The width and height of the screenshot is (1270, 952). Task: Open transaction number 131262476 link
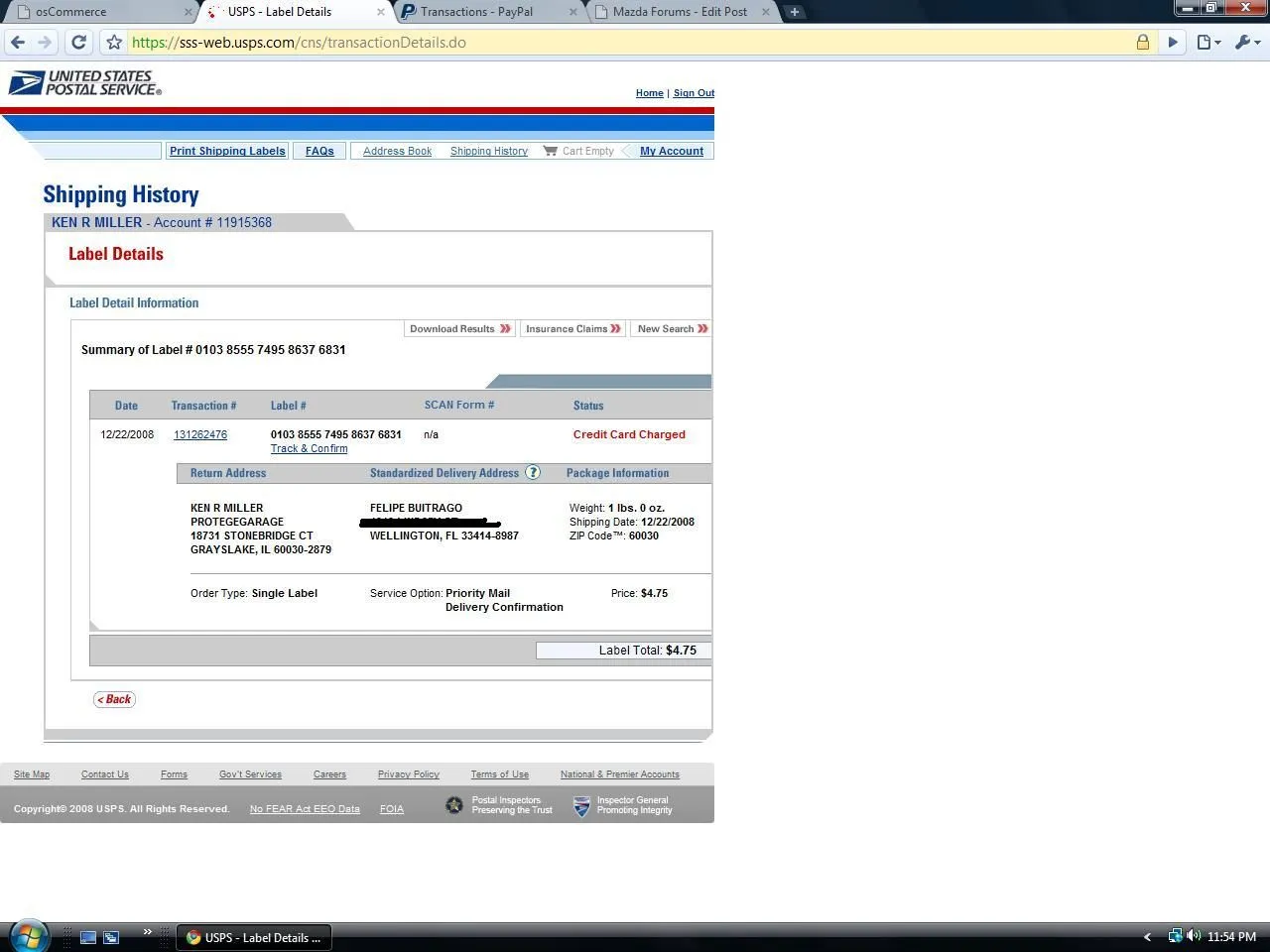[200, 435]
